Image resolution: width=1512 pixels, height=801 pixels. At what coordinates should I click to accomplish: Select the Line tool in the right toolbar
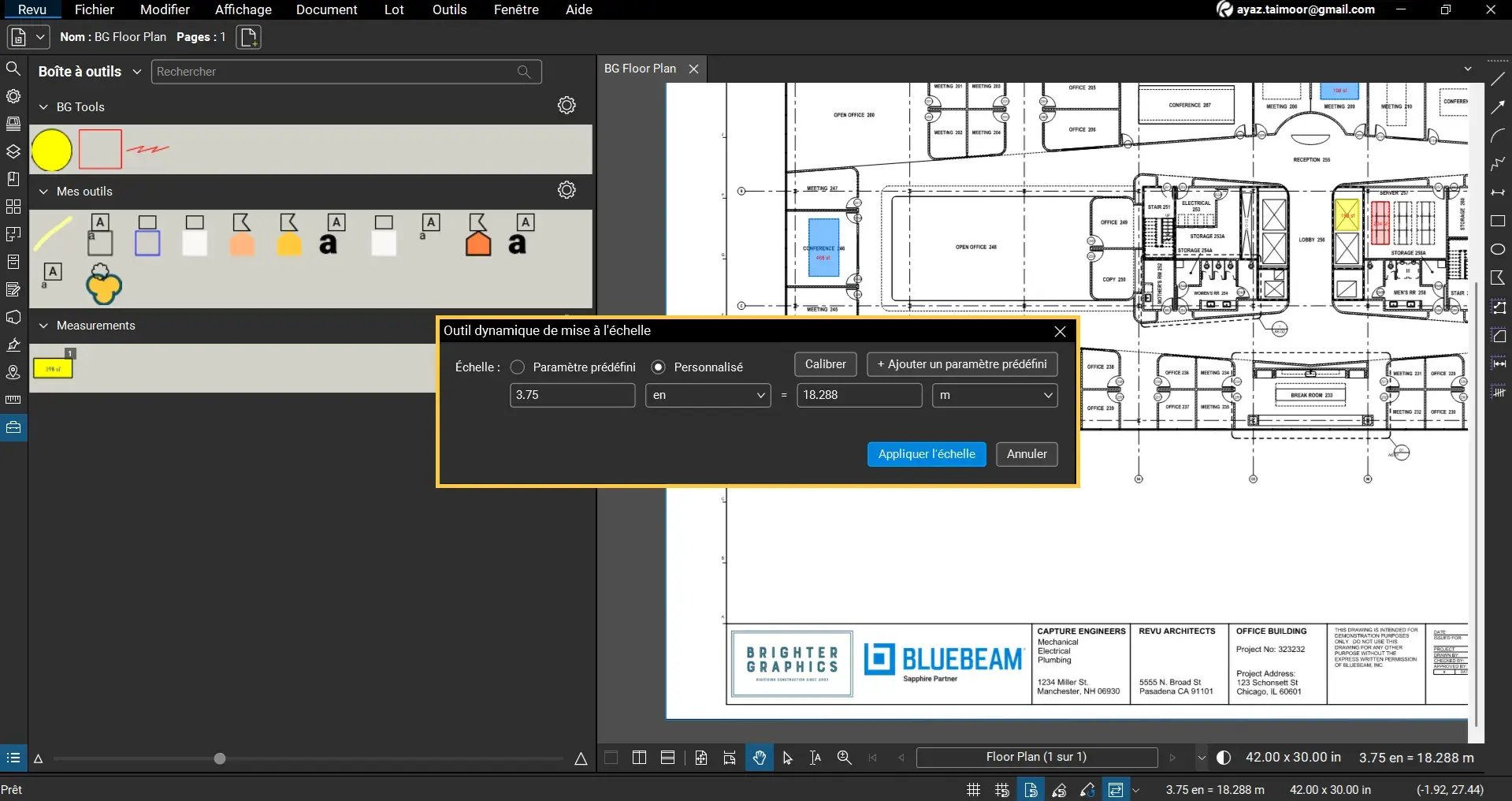tap(1498, 79)
